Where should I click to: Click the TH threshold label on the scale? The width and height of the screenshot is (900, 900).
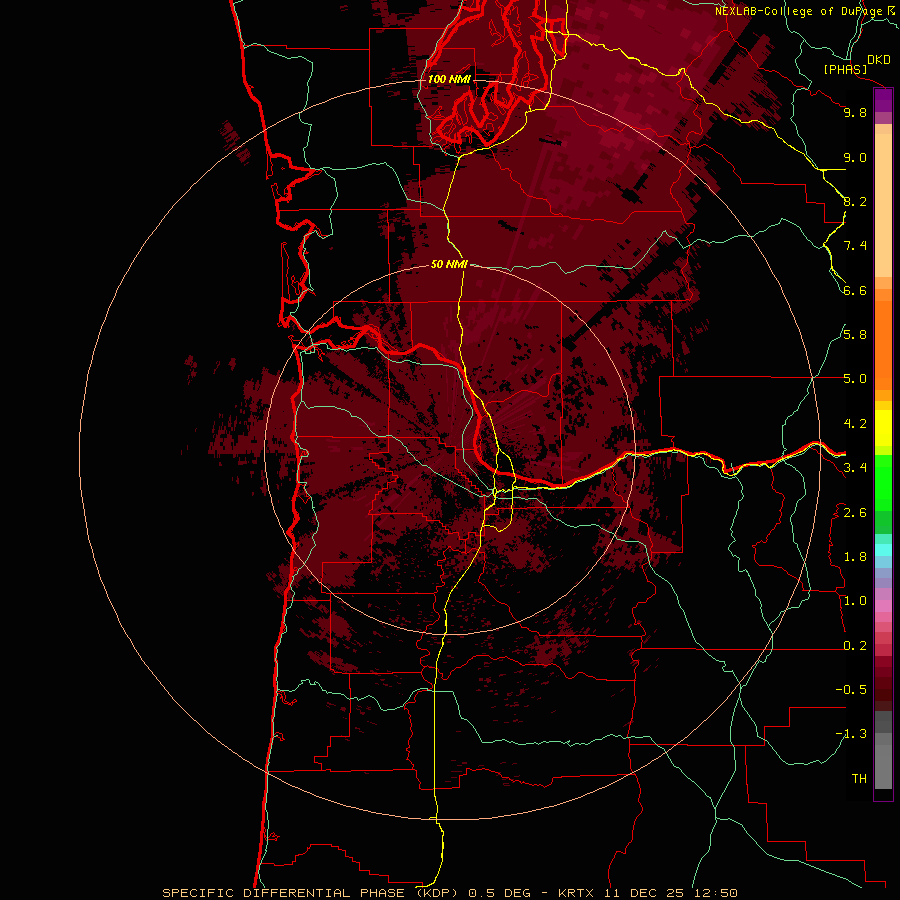point(859,779)
